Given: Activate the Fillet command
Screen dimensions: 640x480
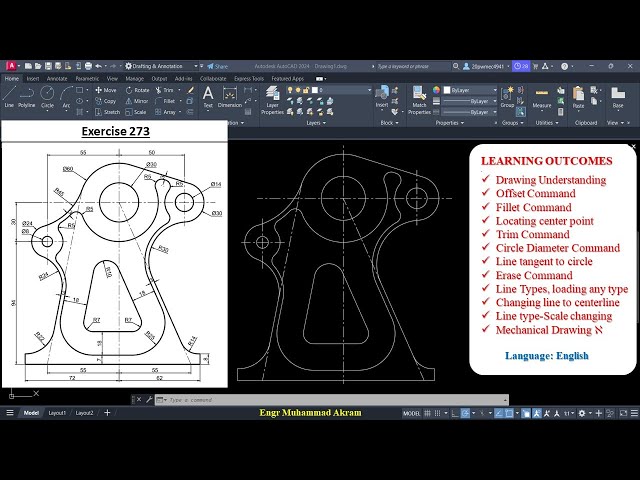Looking at the screenshot, I should click(165, 101).
